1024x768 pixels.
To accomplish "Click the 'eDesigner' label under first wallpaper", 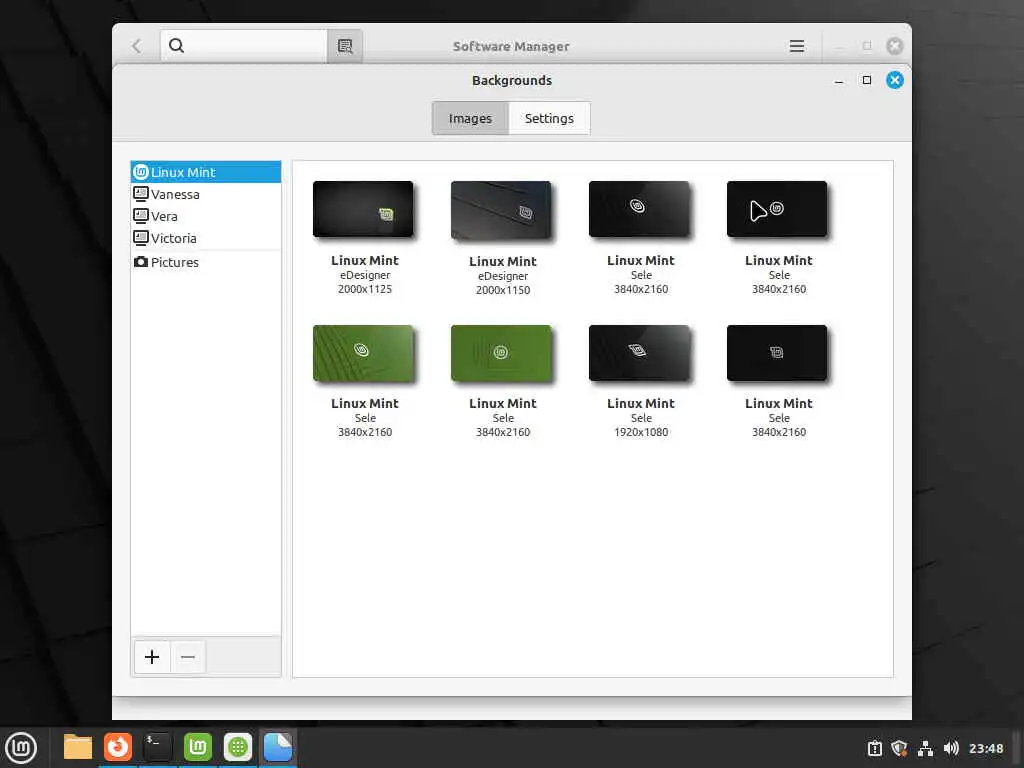I will [x=364, y=275].
